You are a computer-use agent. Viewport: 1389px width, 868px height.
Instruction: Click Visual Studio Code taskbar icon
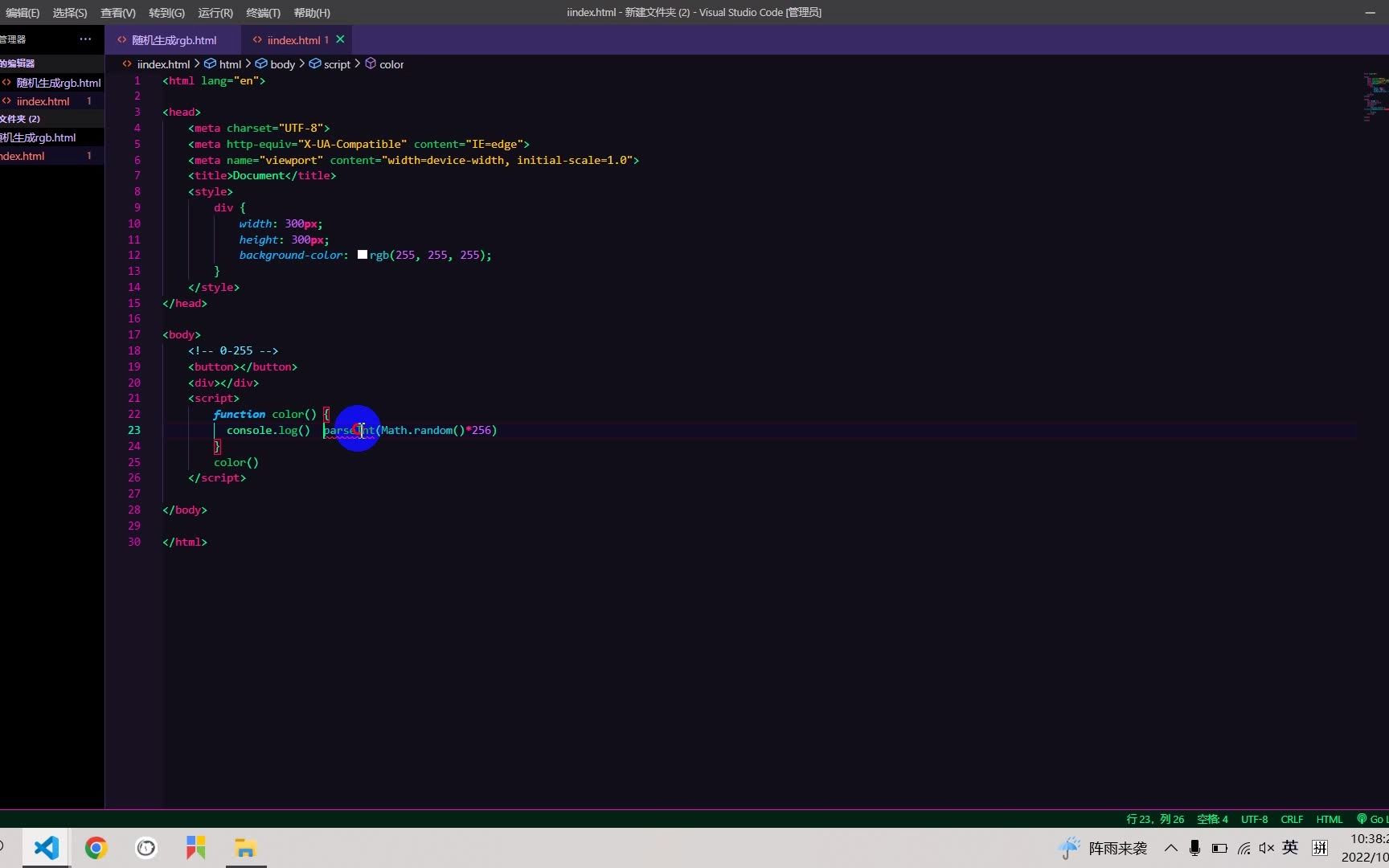[47, 848]
